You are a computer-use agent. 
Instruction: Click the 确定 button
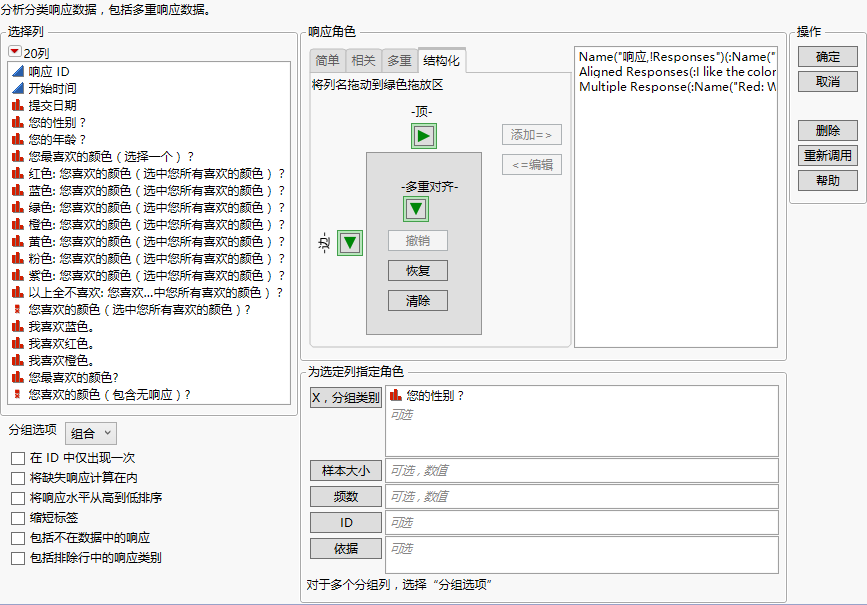coord(827,57)
